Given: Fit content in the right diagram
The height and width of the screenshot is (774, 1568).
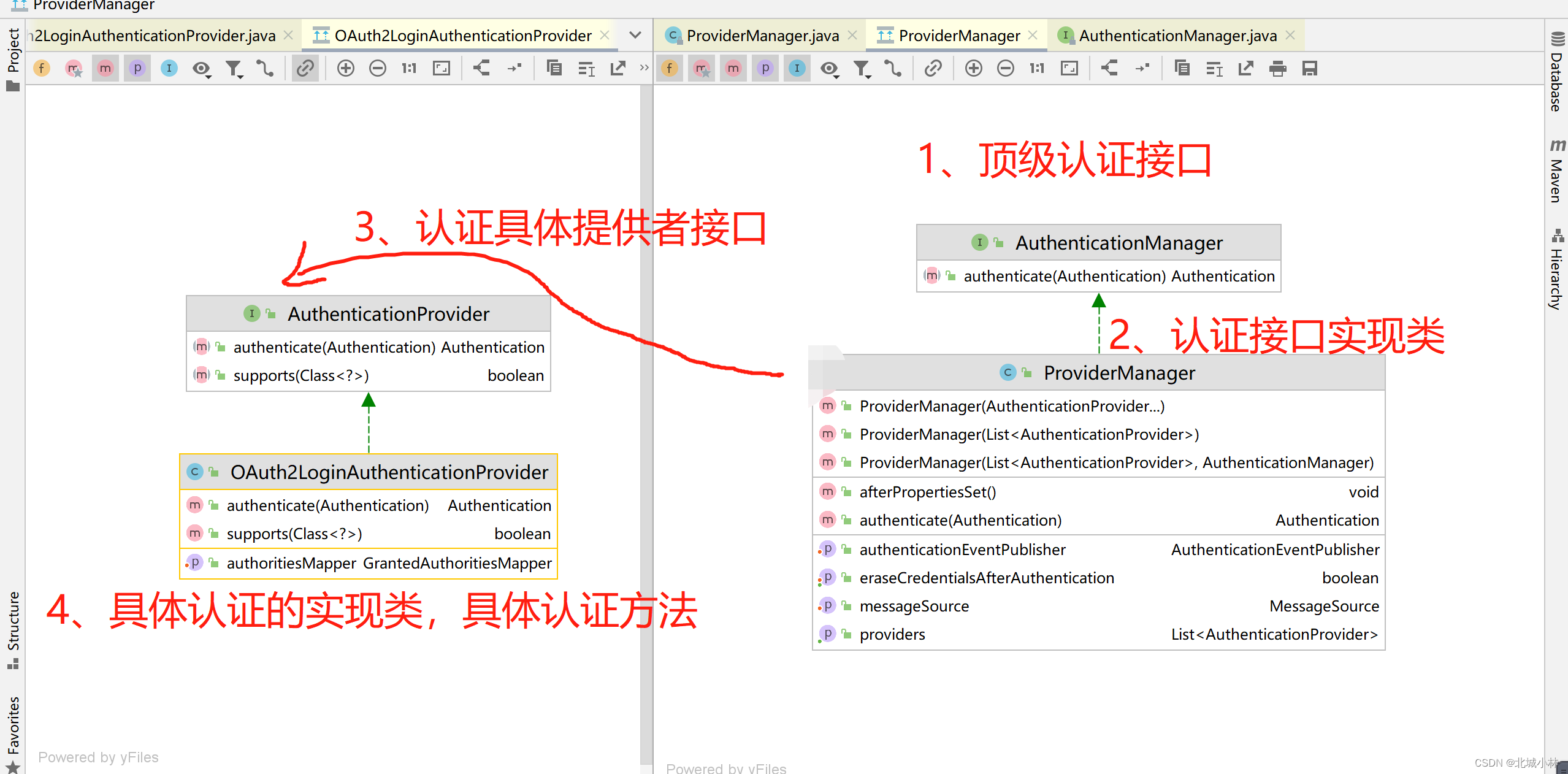Looking at the screenshot, I should (1069, 68).
